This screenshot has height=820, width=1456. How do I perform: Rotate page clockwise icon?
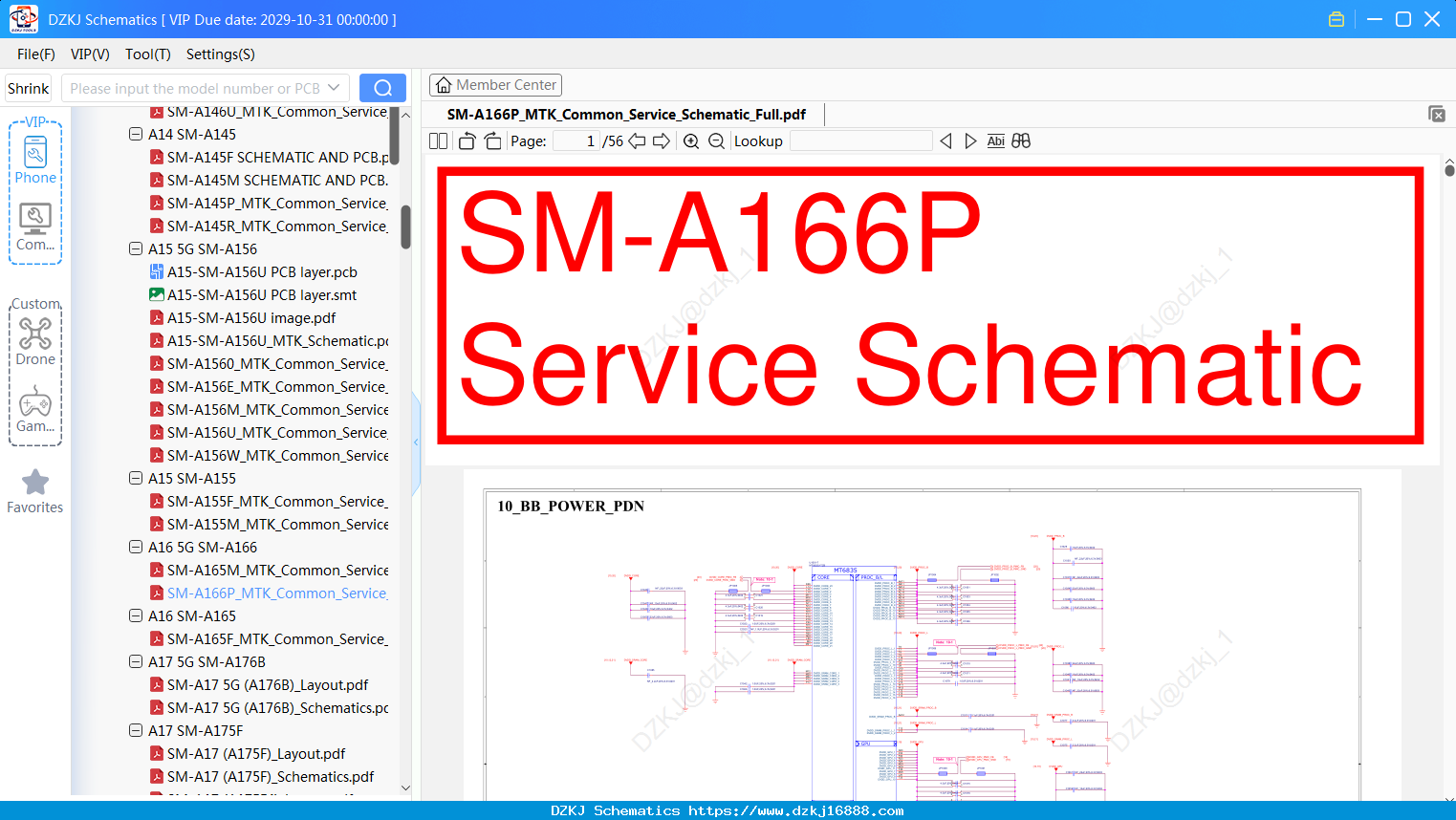pos(493,141)
